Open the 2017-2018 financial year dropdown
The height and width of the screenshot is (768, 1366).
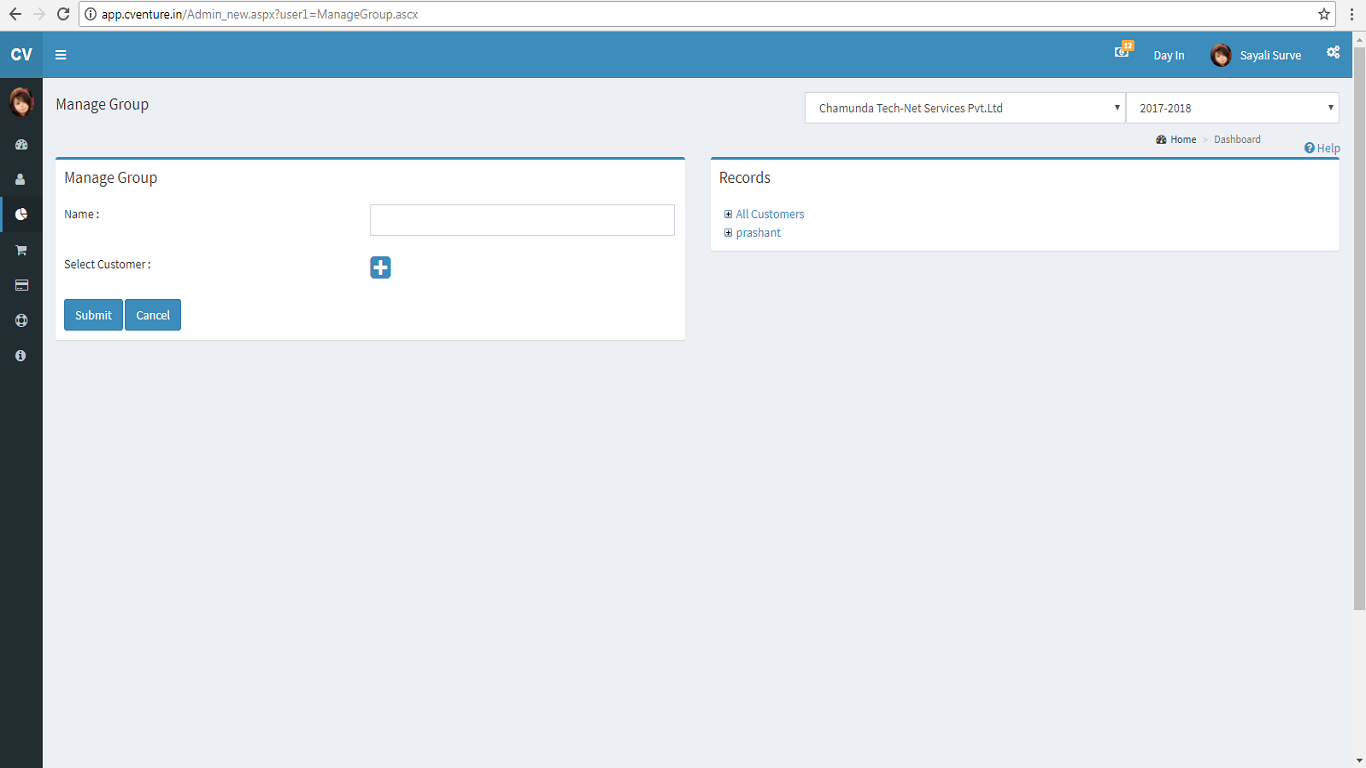click(x=1232, y=108)
